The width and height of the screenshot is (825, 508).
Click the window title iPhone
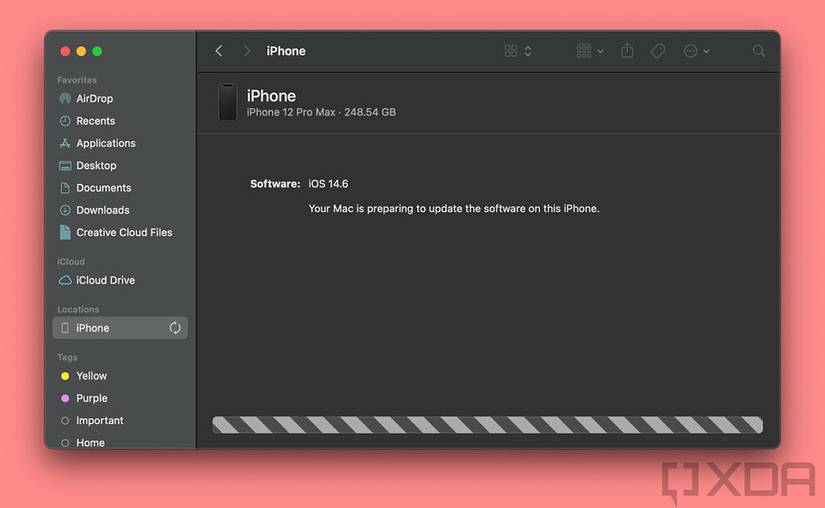(286, 51)
